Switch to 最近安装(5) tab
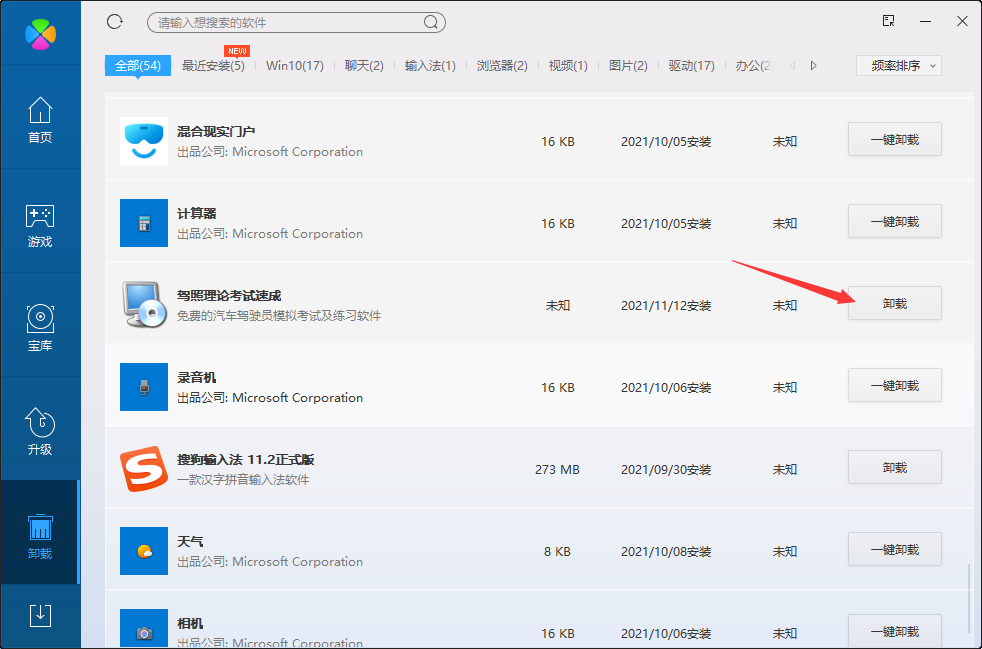982x649 pixels. coord(213,66)
